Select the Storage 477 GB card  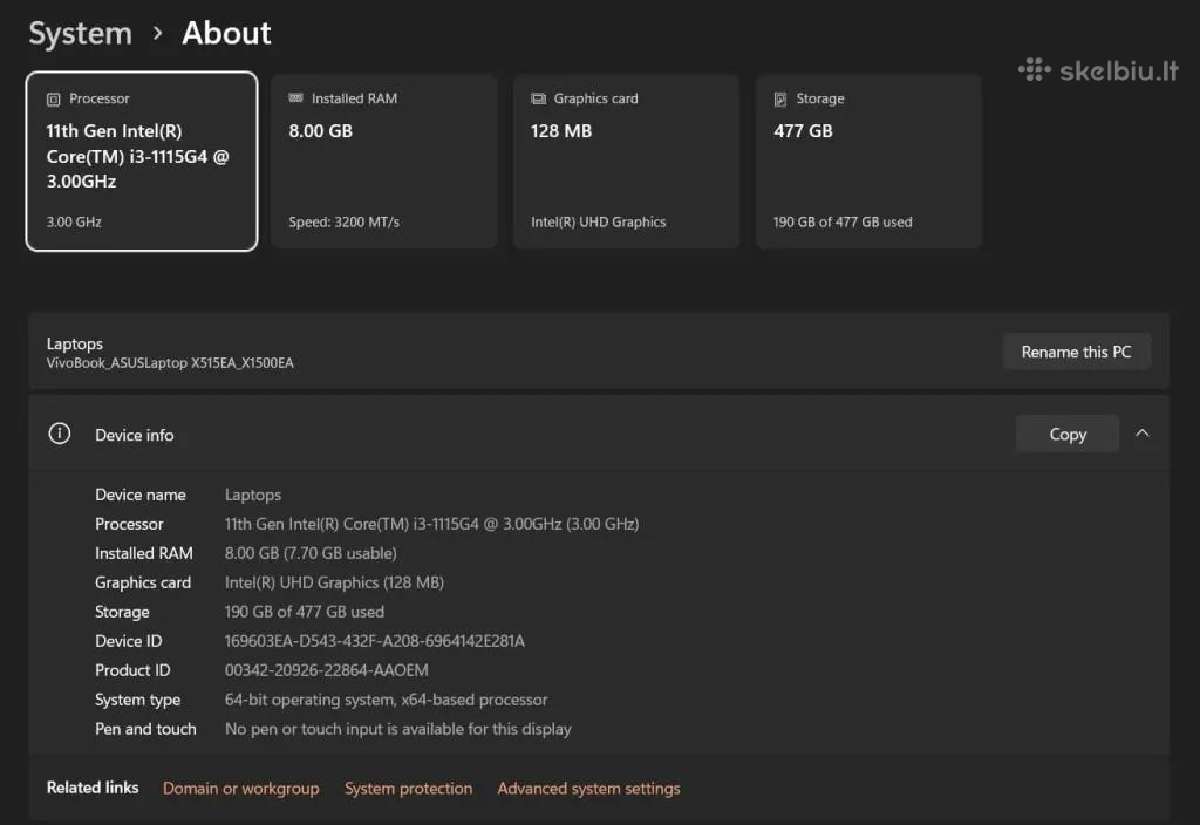click(x=869, y=161)
